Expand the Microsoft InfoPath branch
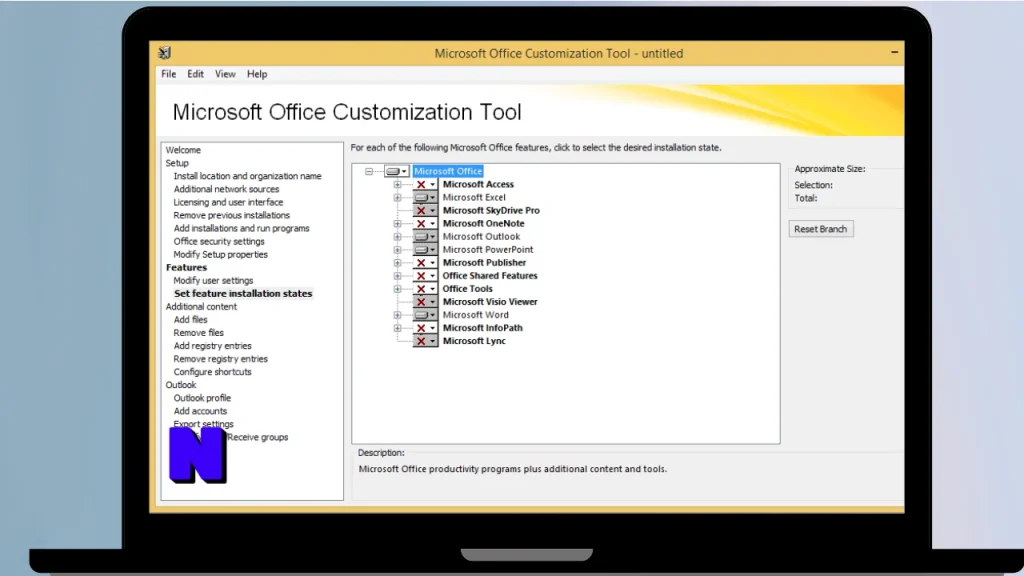Image resolution: width=1024 pixels, height=576 pixels. click(397, 328)
